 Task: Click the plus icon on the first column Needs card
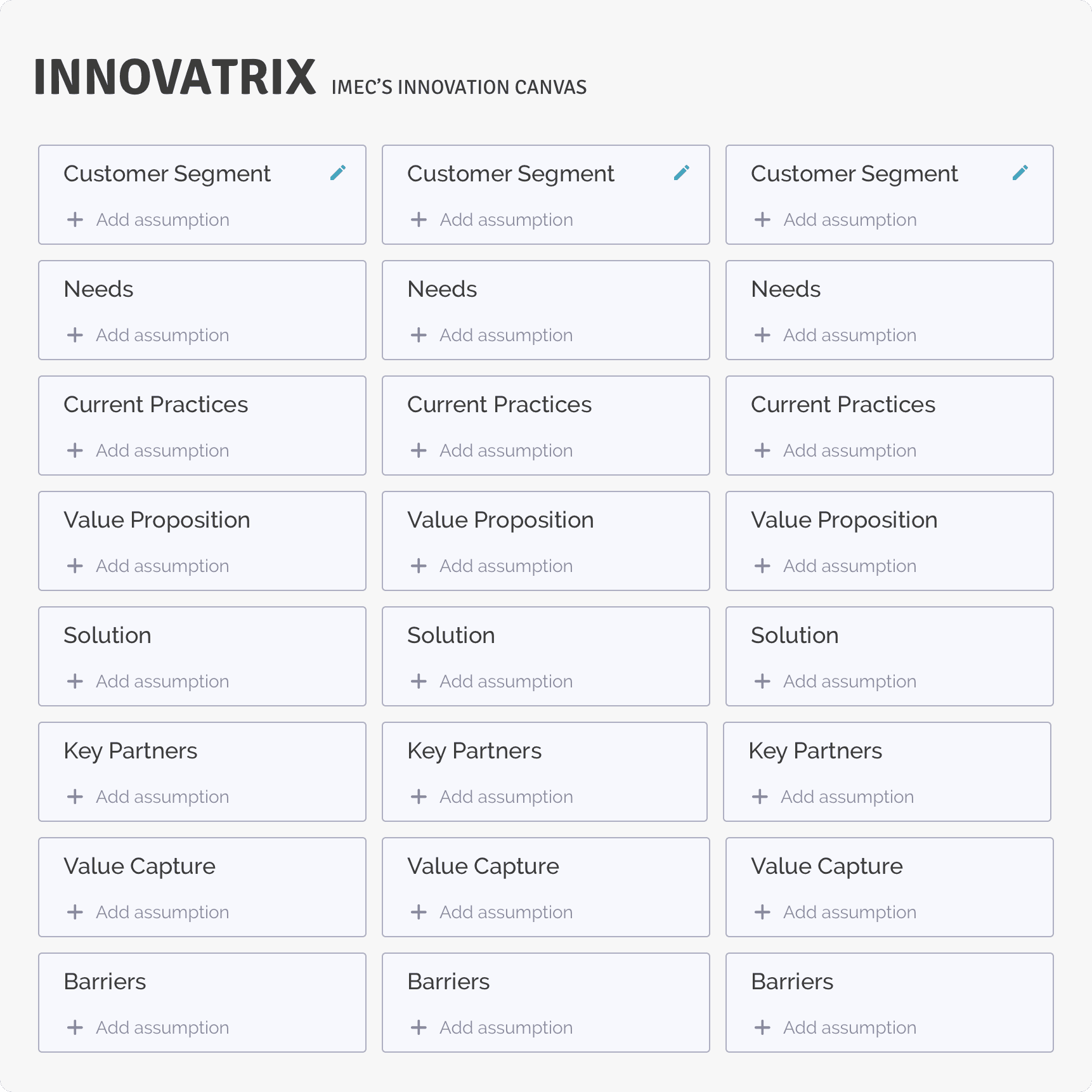(75, 335)
